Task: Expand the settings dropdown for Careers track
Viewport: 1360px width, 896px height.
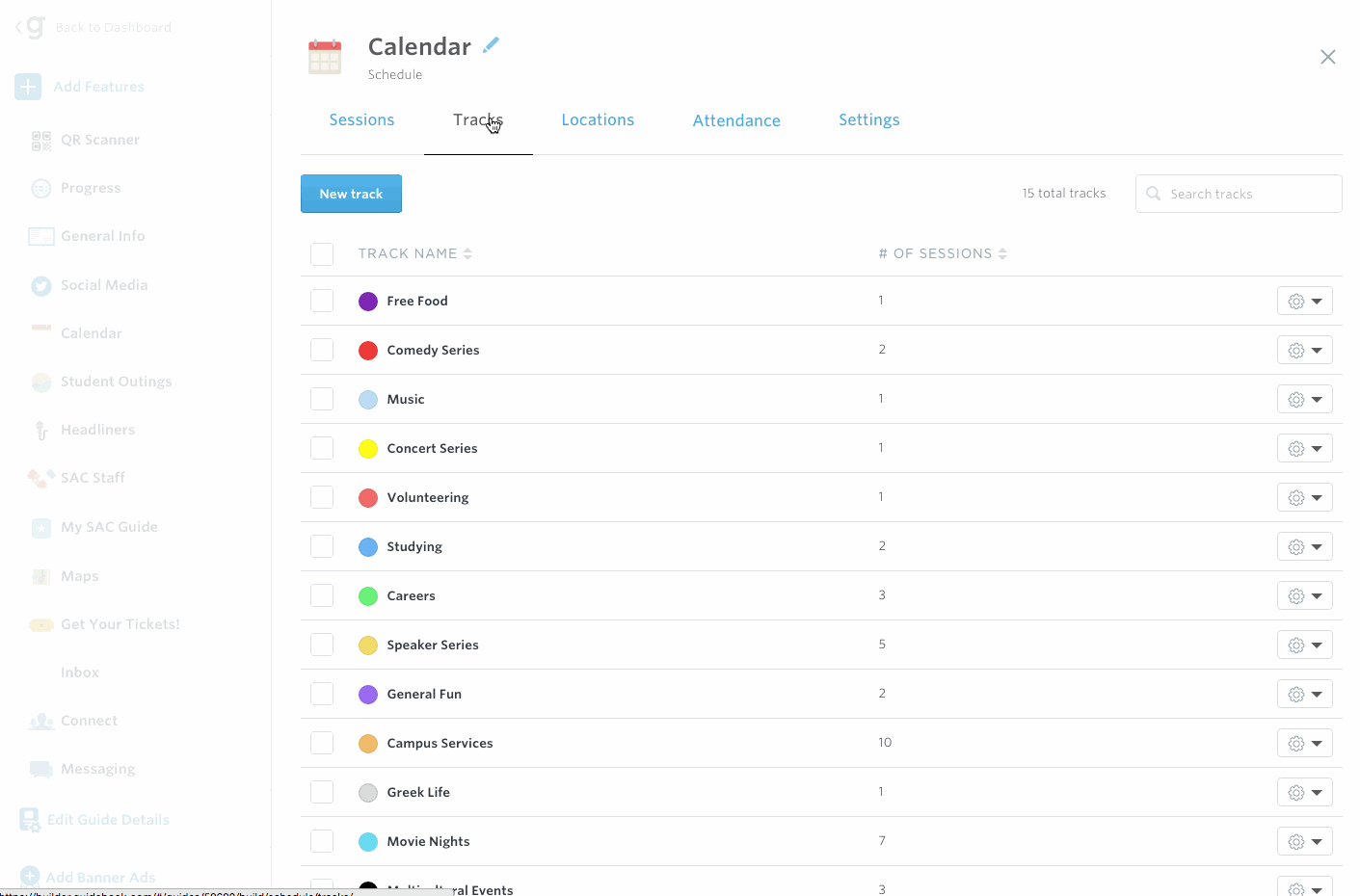Action: pos(1304,596)
